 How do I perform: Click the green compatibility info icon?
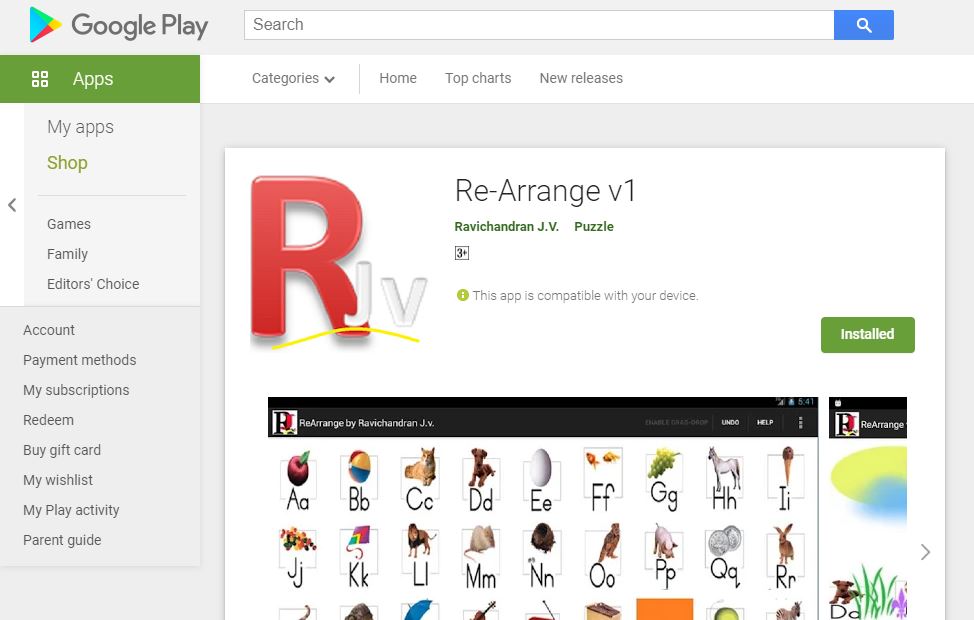(x=463, y=295)
